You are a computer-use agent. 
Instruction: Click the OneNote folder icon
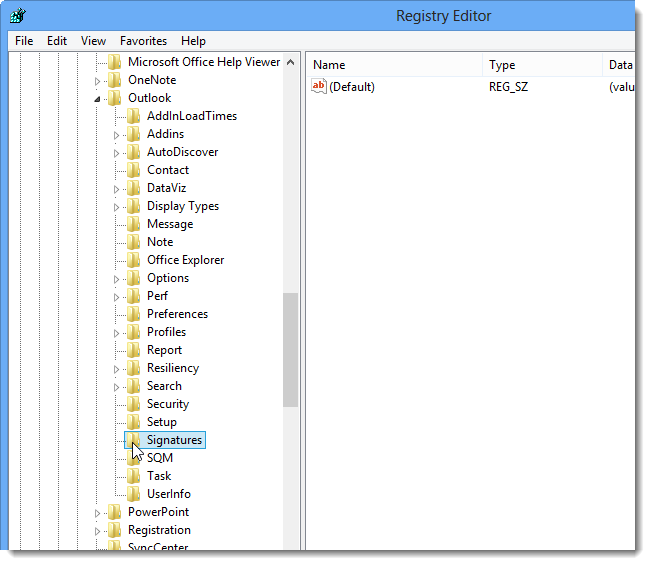[114, 80]
